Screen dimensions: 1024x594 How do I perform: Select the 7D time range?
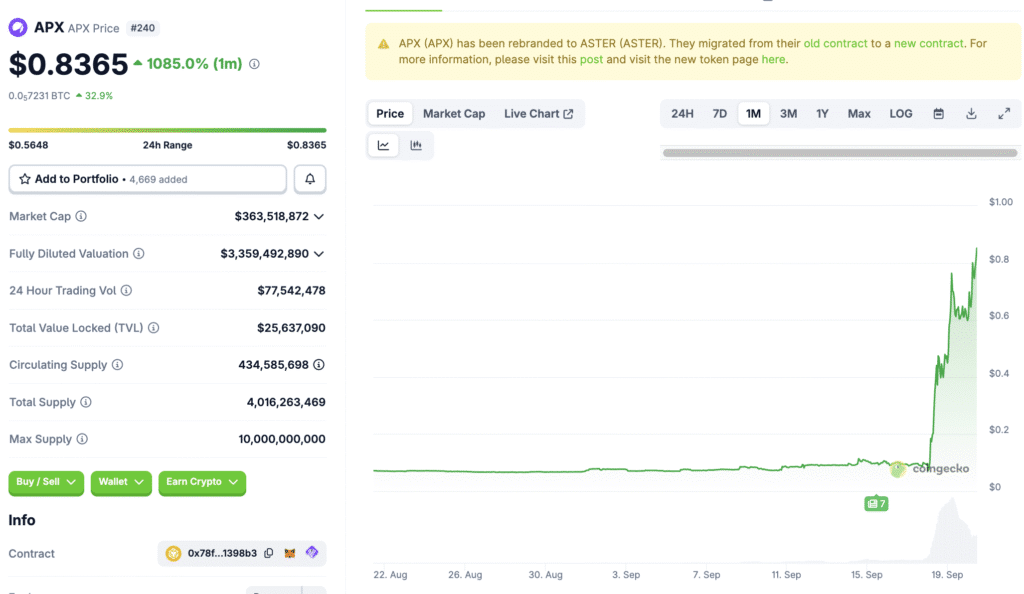tap(720, 114)
